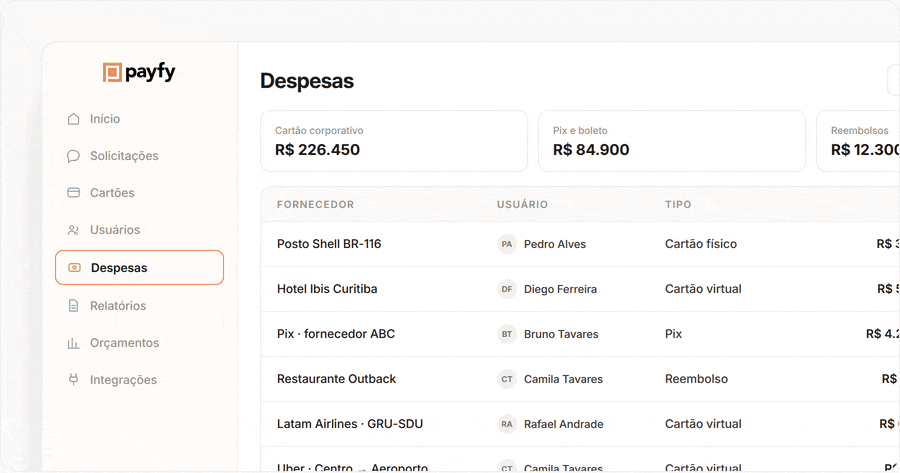
Task: Open the Solicitações menu item
Action: click(139, 156)
